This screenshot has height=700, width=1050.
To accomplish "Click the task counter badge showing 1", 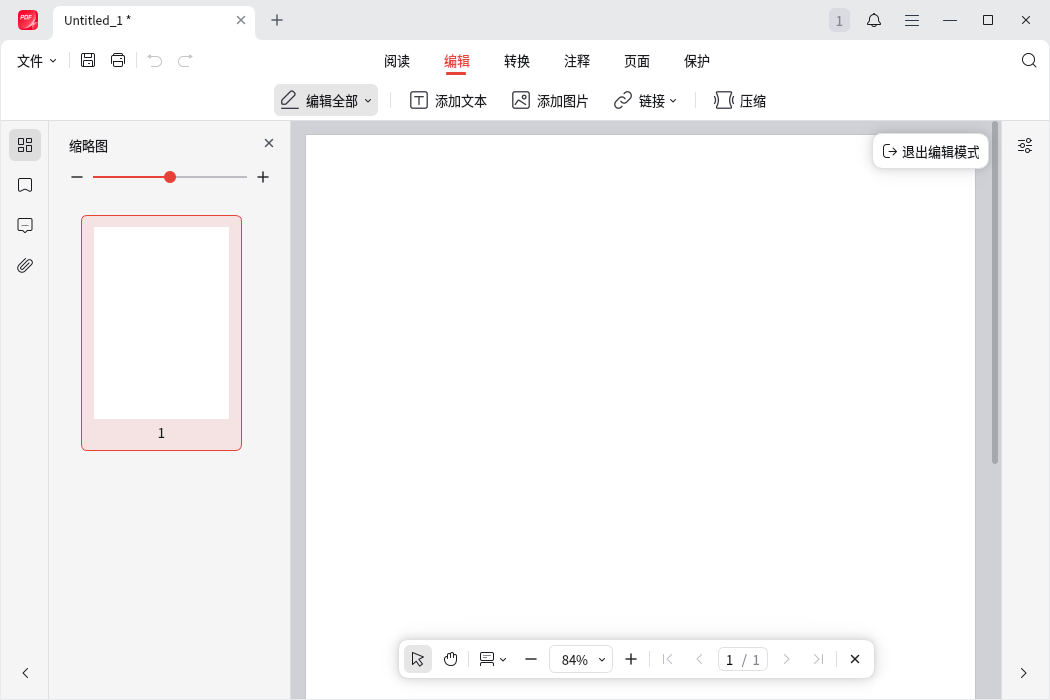I will tap(839, 20).
